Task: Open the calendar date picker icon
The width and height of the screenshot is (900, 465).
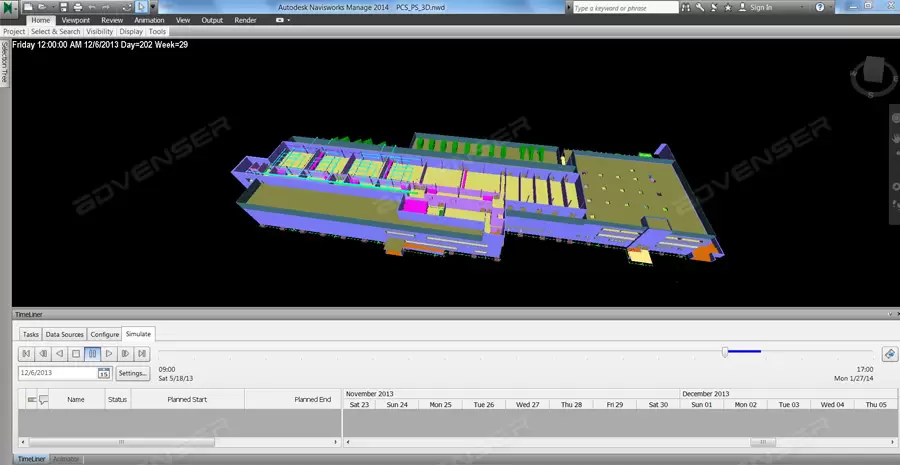Action: tap(104, 373)
